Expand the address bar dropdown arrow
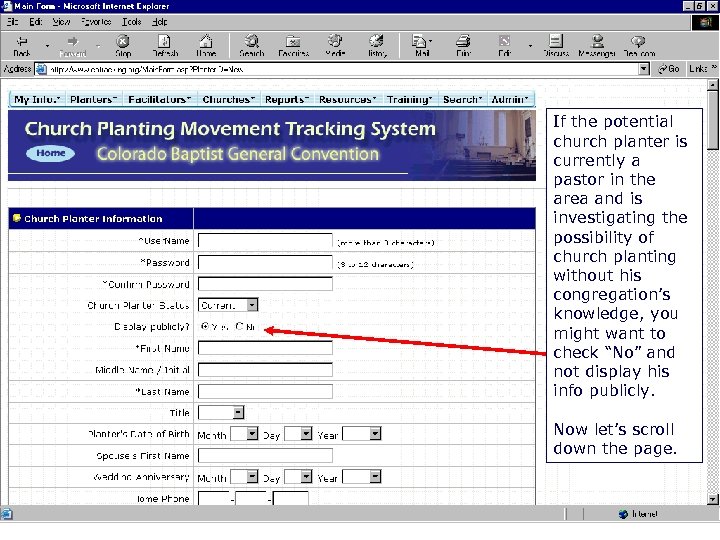The width and height of the screenshot is (720, 540). (x=644, y=69)
